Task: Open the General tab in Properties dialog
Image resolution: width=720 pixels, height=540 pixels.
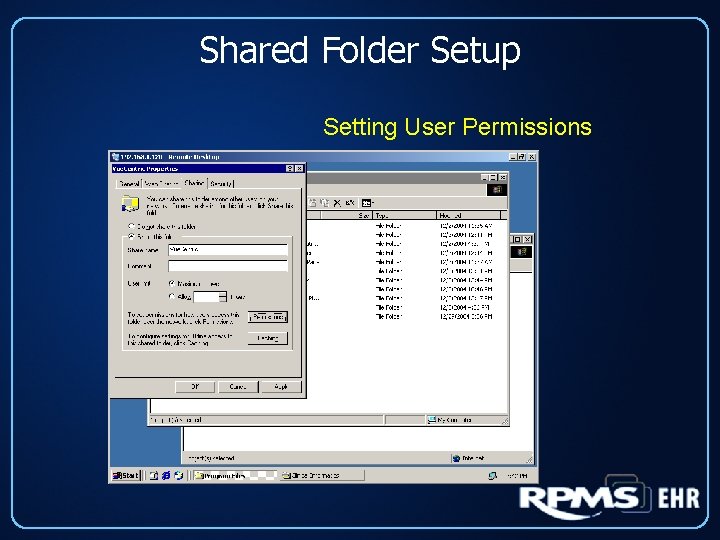Action: pyautogui.click(x=129, y=184)
